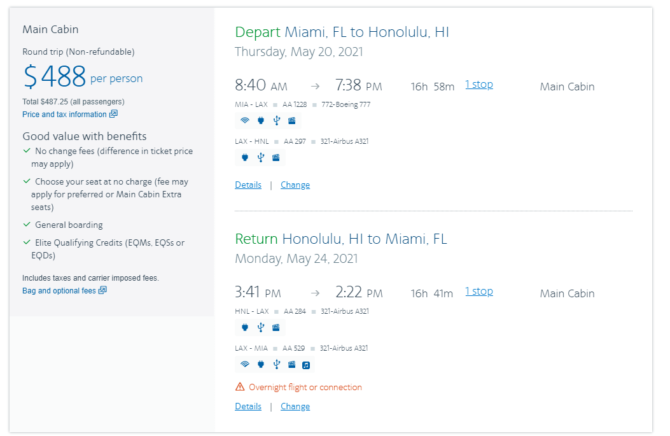Click USB icon for flight AA 1228
This screenshot has width=670, height=436.
pyautogui.click(x=276, y=121)
